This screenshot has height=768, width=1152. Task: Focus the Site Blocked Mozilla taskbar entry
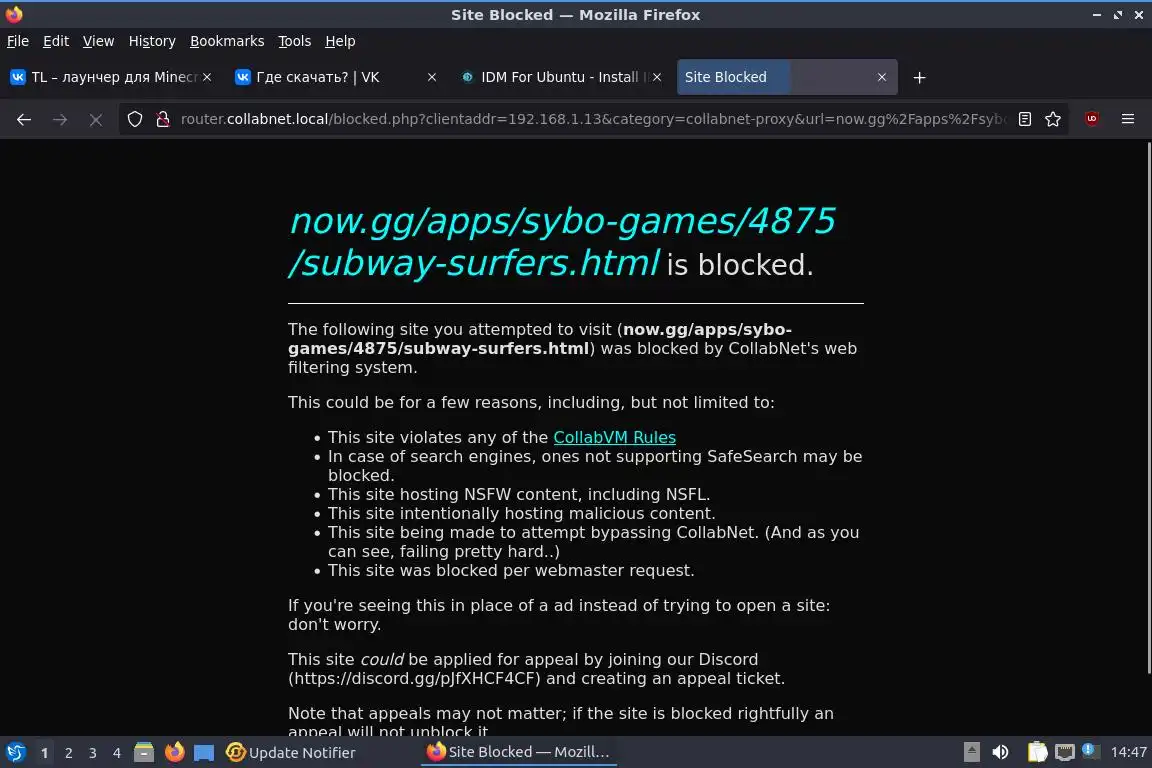click(x=519, y=752)
